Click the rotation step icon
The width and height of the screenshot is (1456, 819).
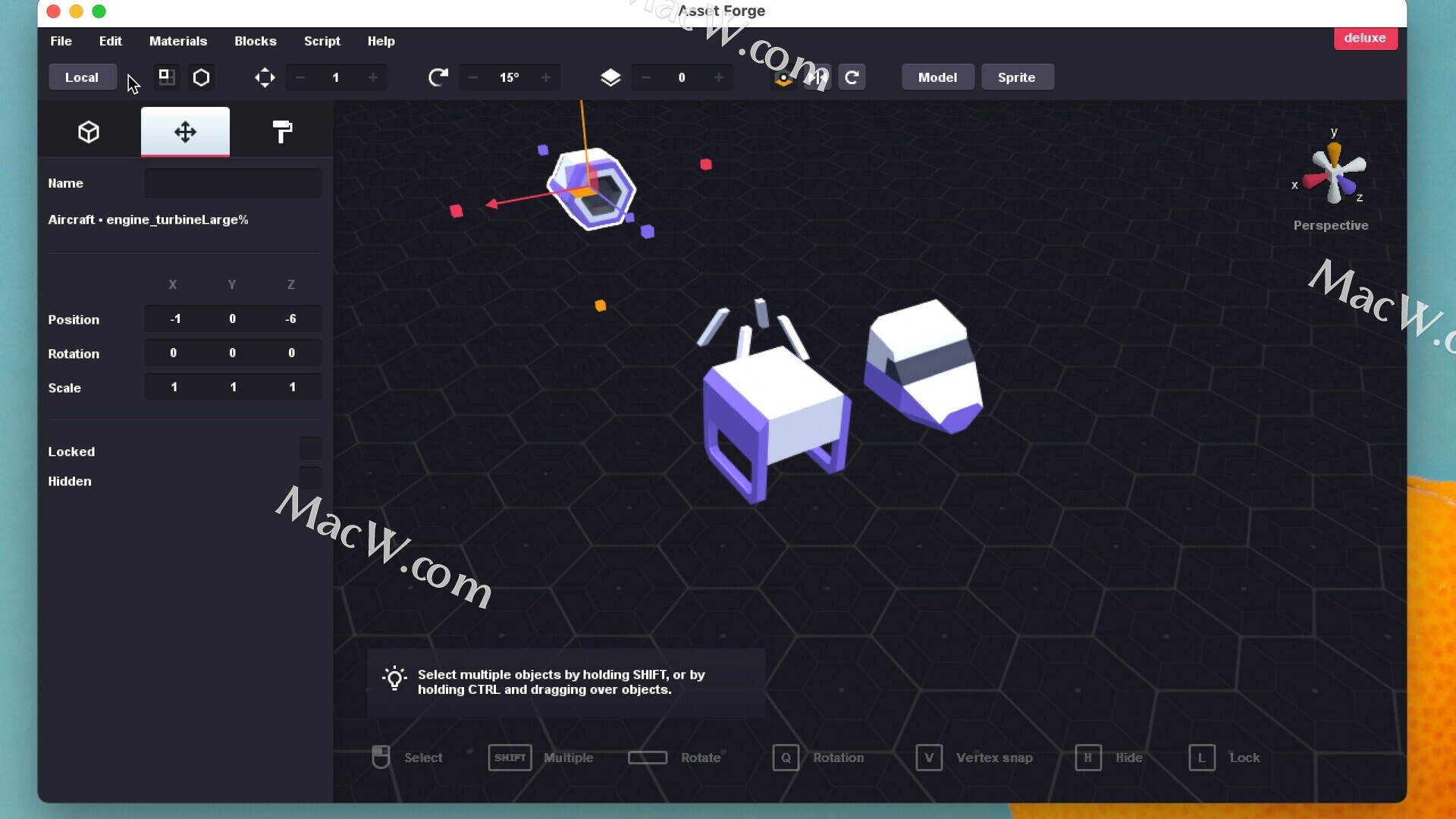click(438, 77)
